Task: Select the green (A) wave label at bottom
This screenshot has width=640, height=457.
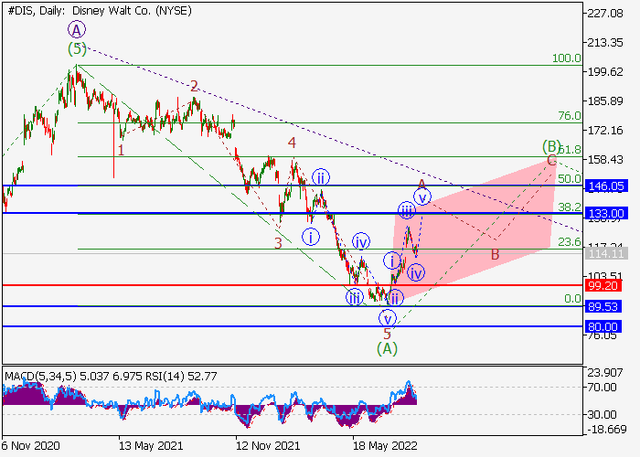Action: [387, 348]
